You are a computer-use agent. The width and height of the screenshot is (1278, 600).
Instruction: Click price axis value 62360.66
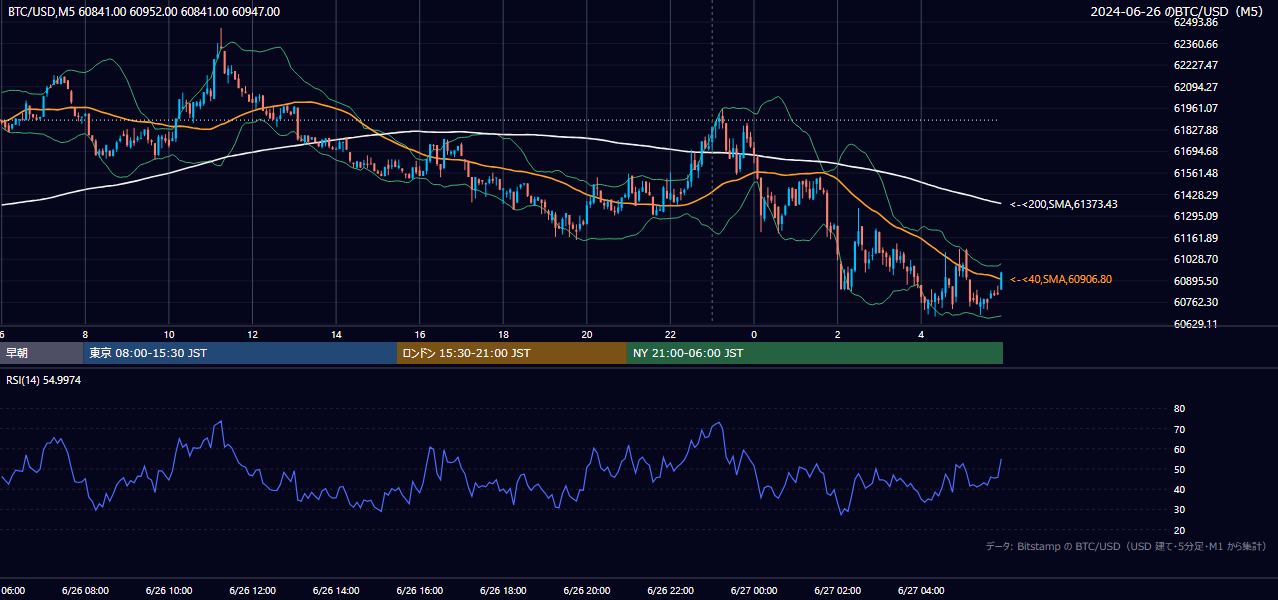1195,44
